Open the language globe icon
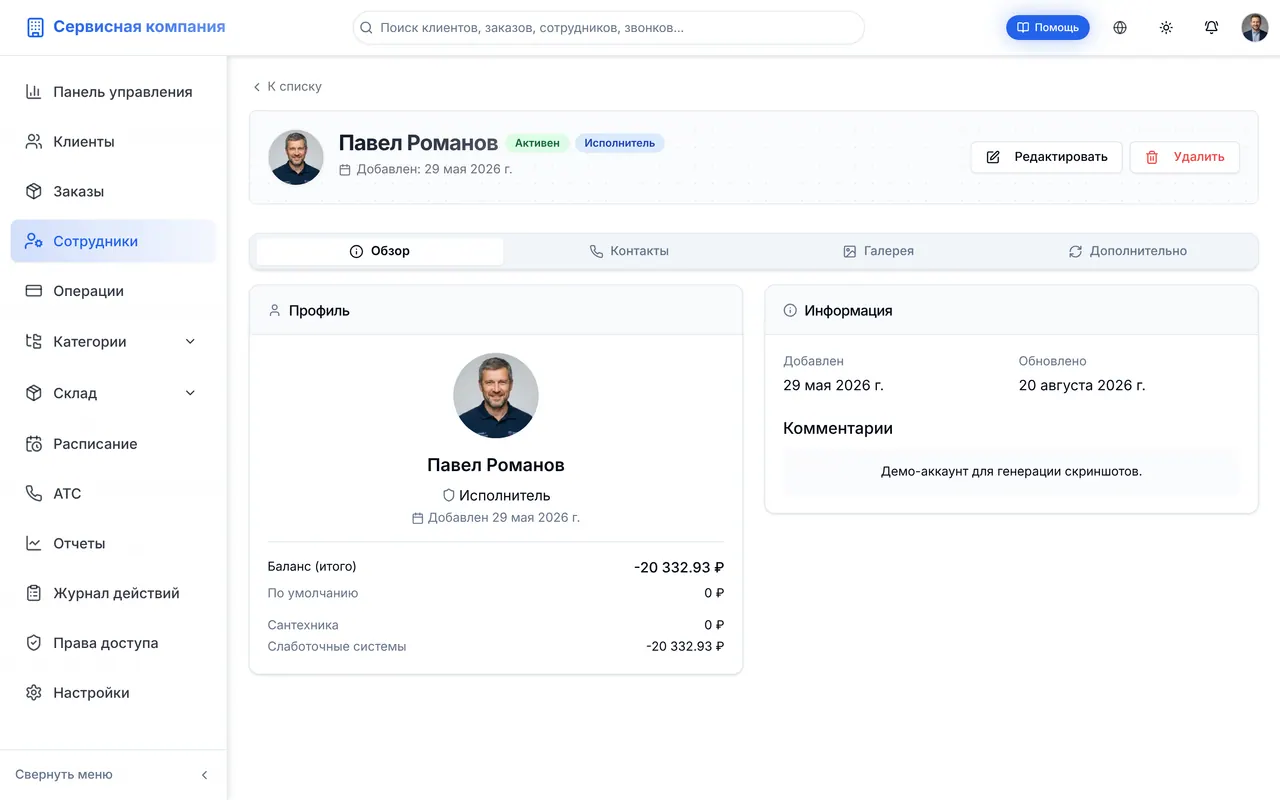Screen dimensions: 1280x800 click(1120, 28)
